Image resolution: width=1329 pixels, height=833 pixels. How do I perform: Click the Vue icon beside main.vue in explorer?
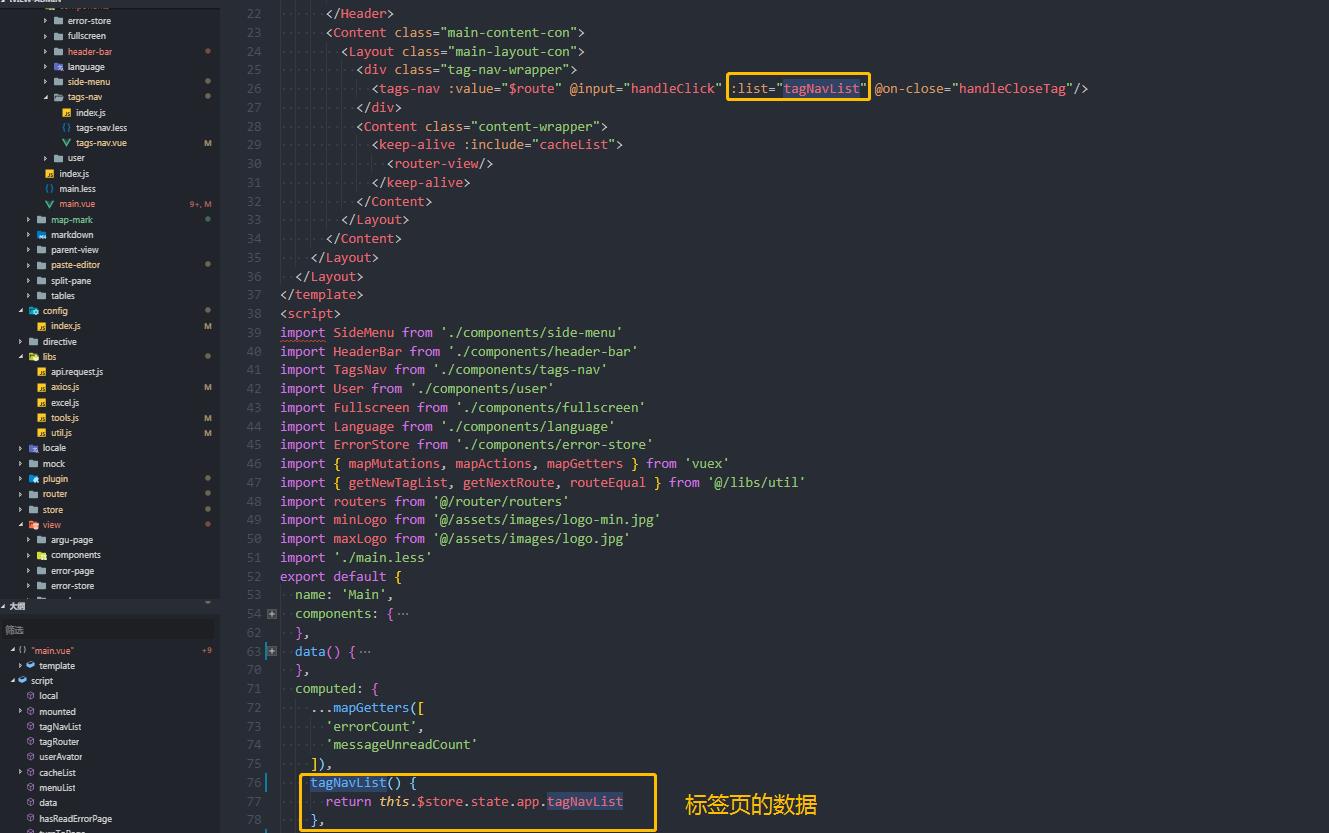49,204
